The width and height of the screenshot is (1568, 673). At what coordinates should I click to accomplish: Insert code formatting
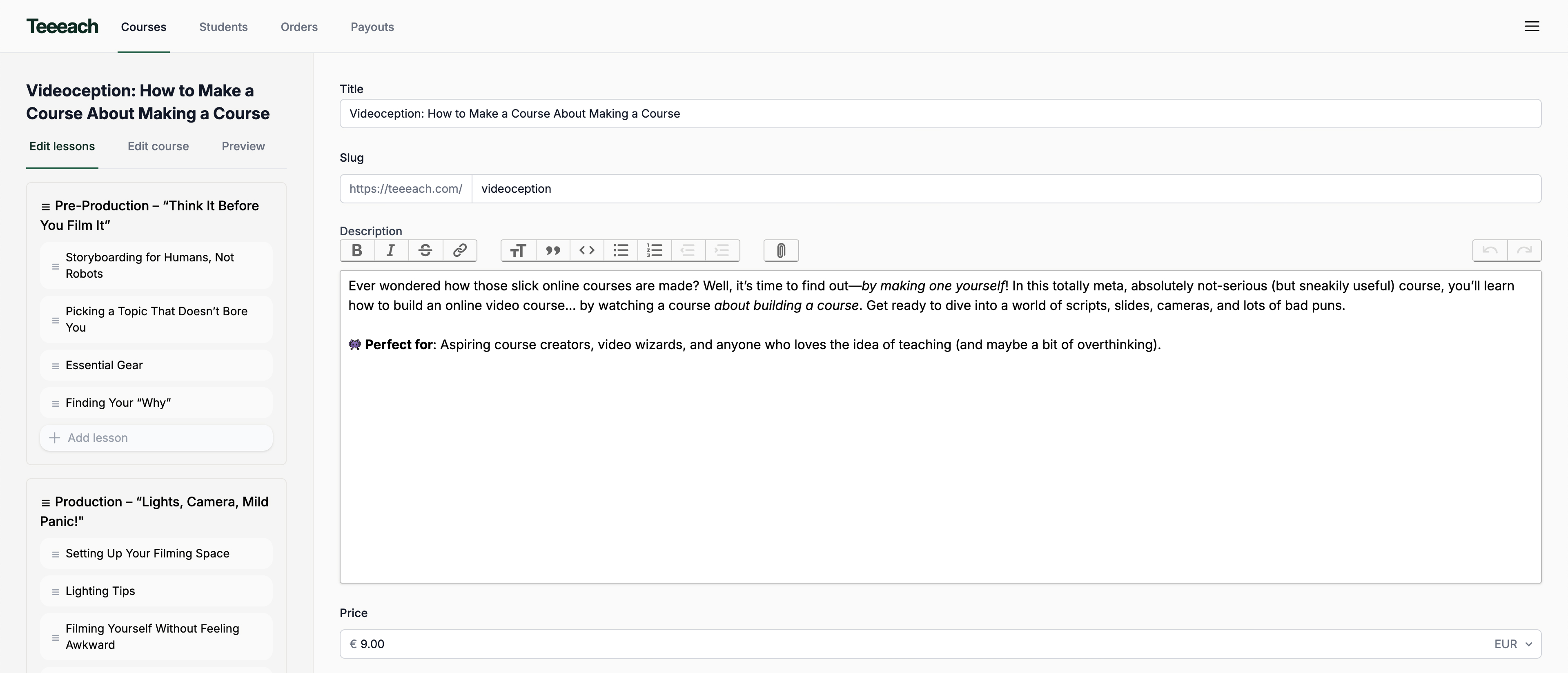tap(587, 250)
